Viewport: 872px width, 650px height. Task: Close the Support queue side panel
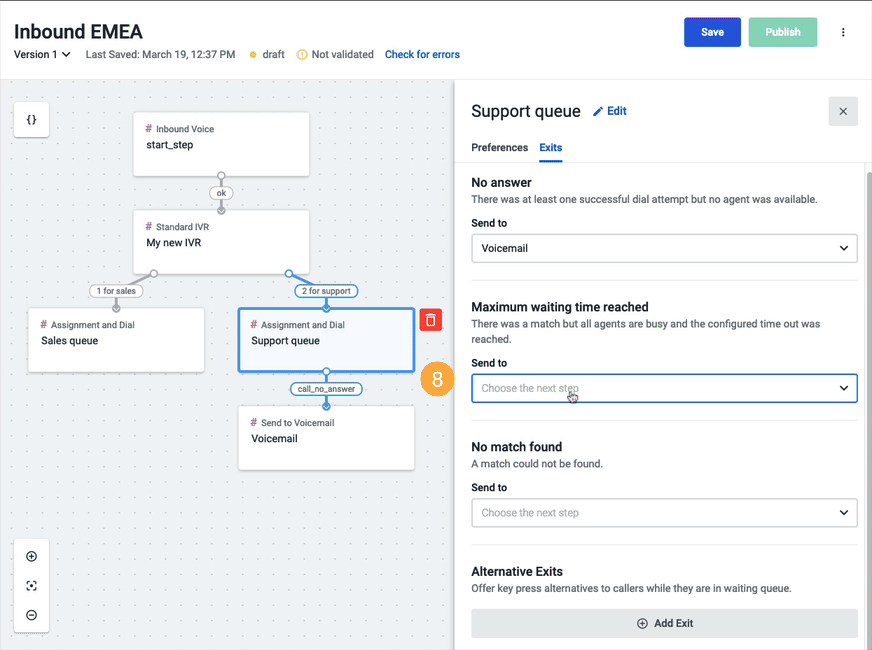coord(843,111)
